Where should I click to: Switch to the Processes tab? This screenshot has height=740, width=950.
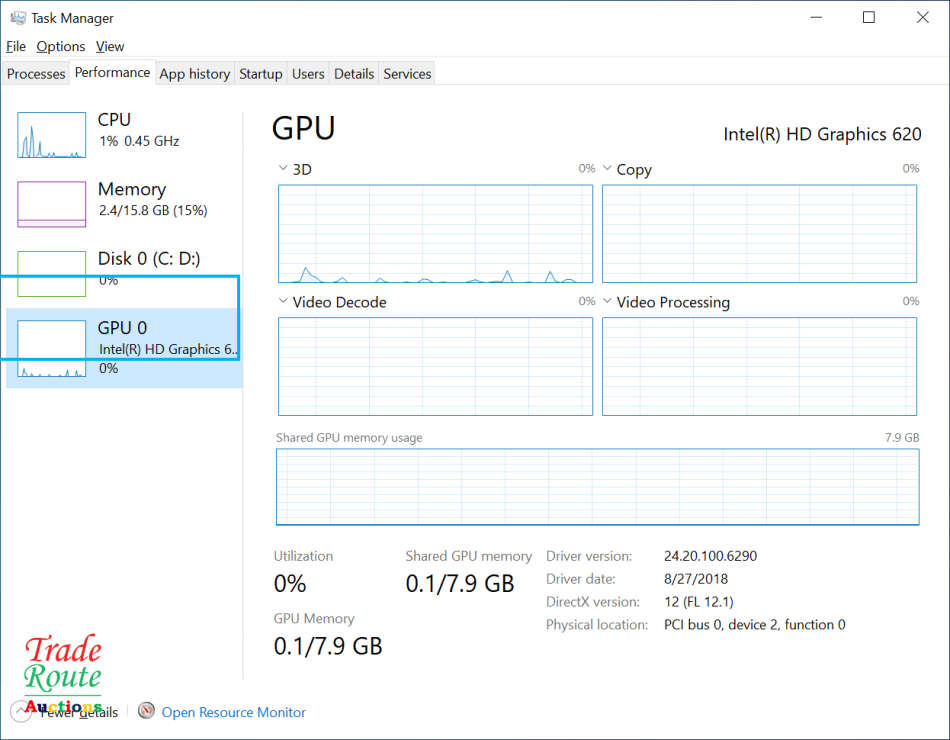pyautogui.click(x=36, y=74)
